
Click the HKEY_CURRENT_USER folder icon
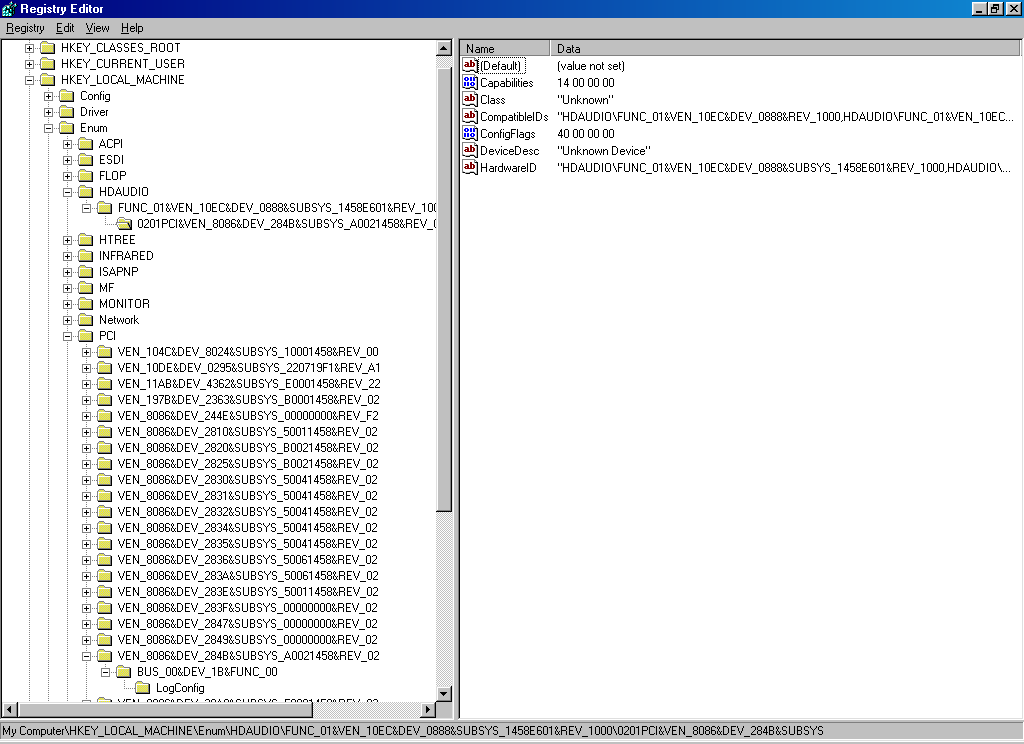(48, 63)
